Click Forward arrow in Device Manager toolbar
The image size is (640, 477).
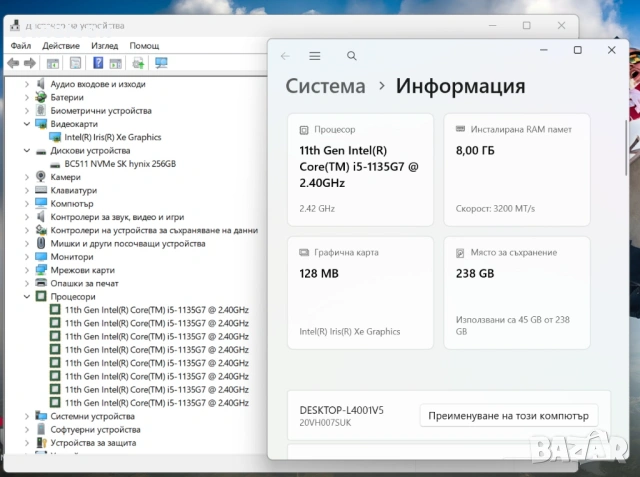30,63
